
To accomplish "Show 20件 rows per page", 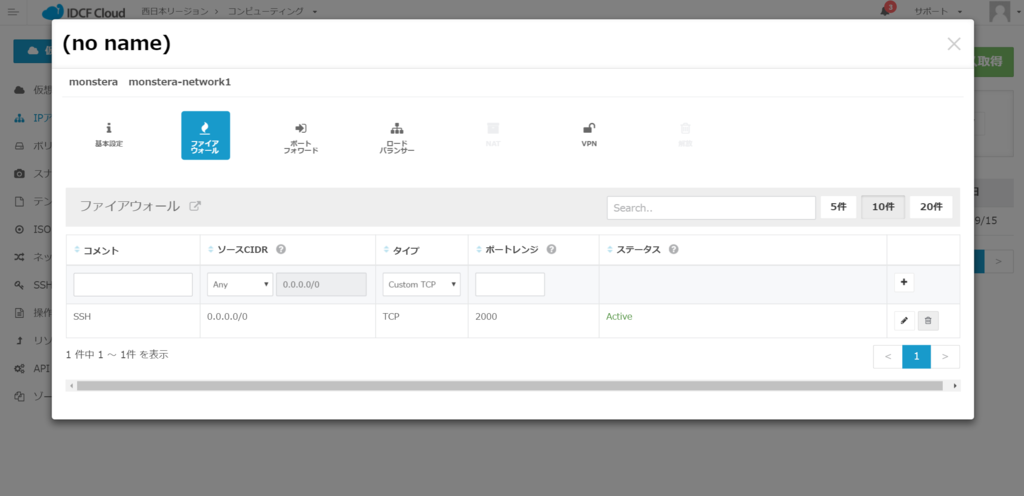I will 931,207.
